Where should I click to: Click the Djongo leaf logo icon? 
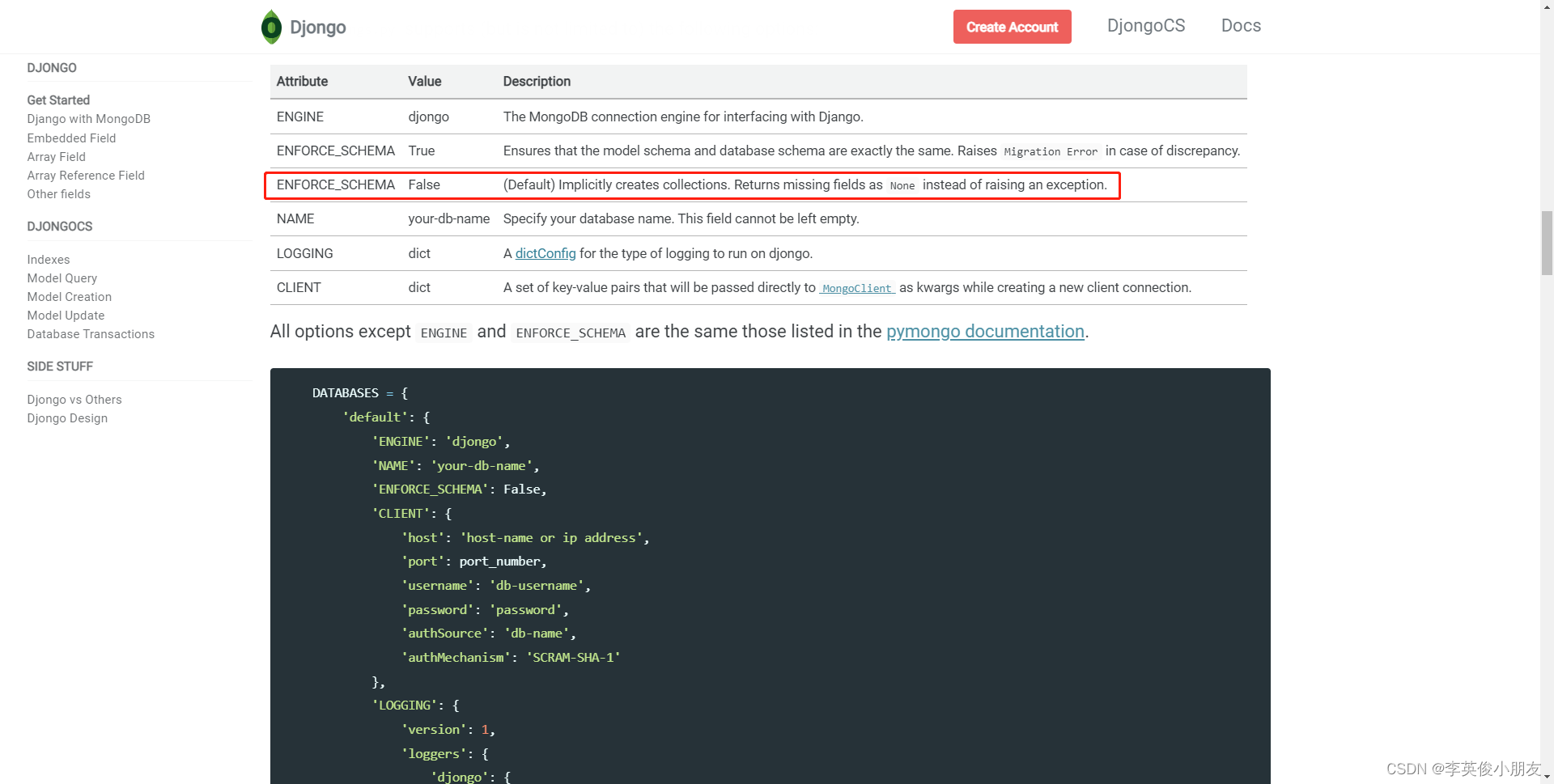[x=272, y=28]
